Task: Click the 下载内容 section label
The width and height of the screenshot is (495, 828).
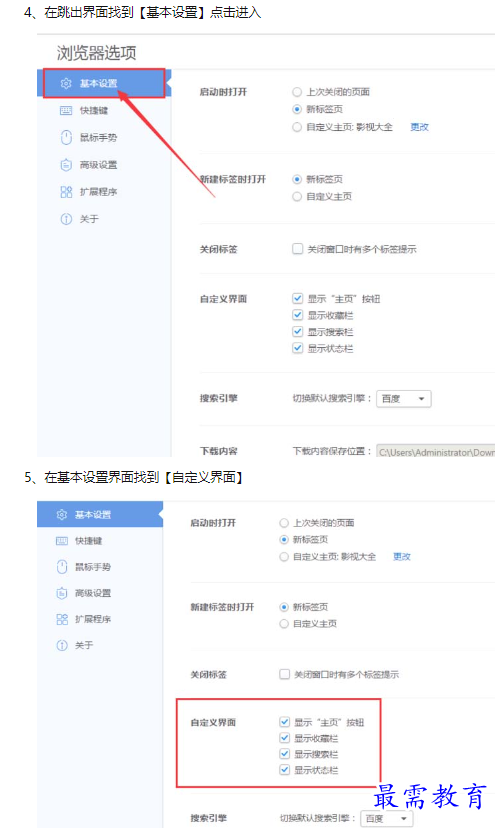Action: [218, 451]
